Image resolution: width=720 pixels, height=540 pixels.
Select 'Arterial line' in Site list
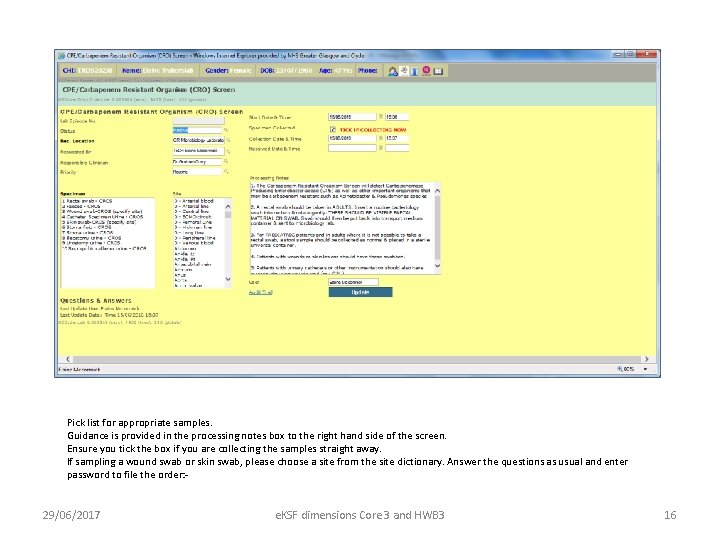tap(192, 206)
